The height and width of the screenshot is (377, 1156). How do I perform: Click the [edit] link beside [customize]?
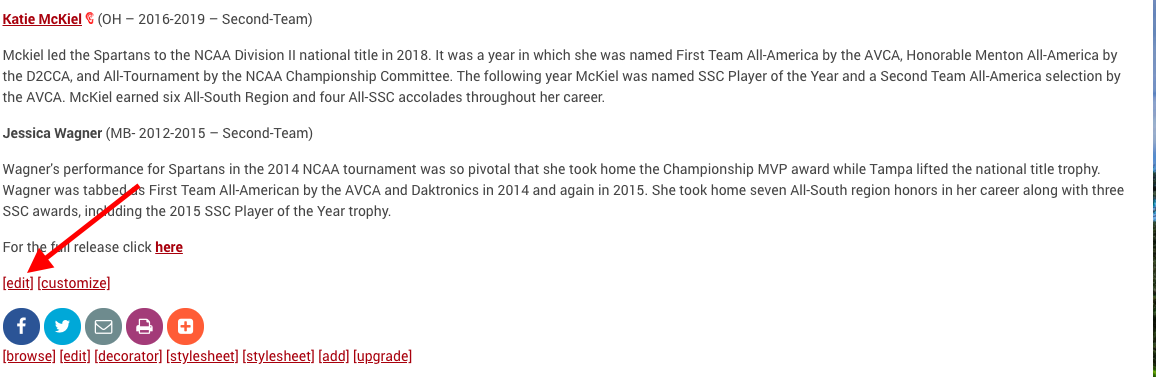pyautogui.click(x=18, y=283)
